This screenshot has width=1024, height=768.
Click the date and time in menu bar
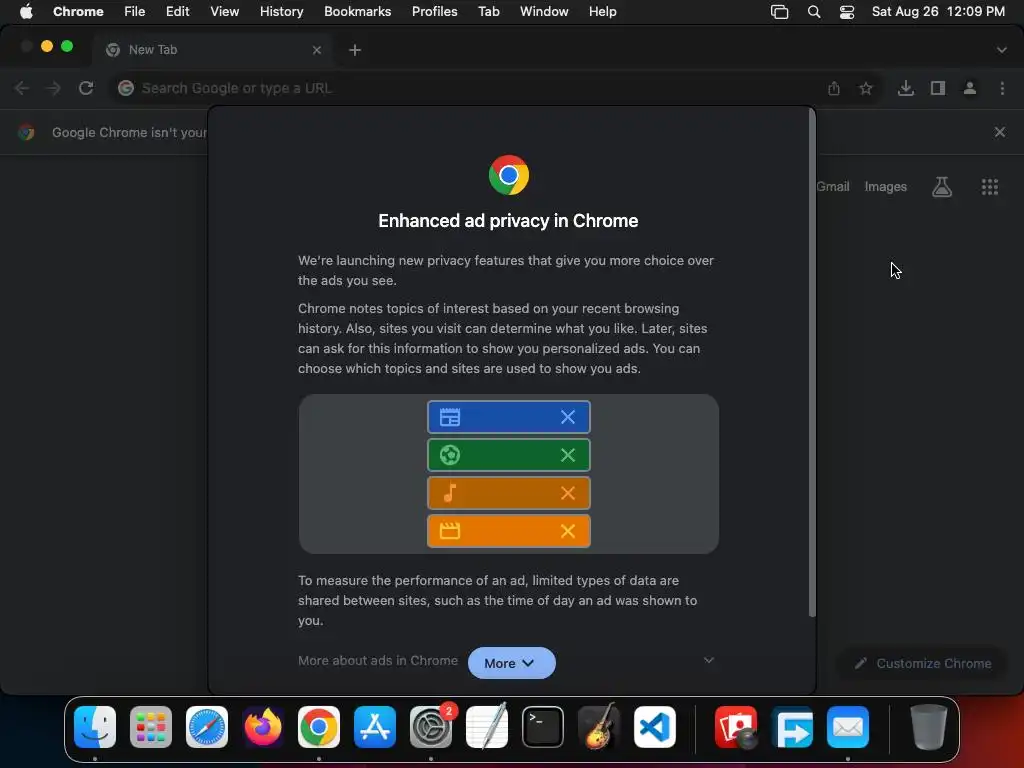point(938,11)
